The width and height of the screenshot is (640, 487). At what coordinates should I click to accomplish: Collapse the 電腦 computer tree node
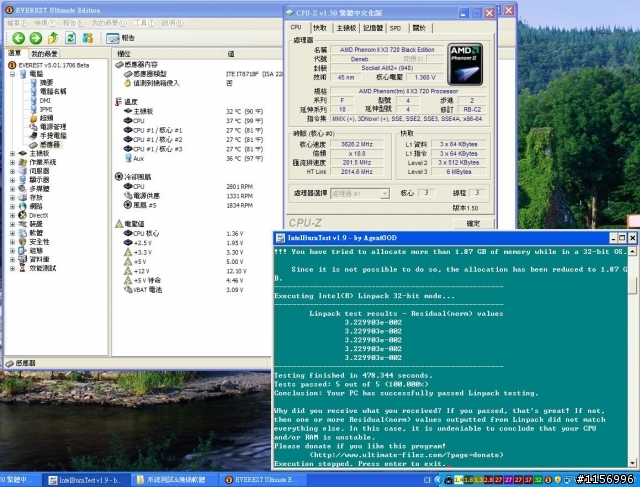[x=12, y=74]
